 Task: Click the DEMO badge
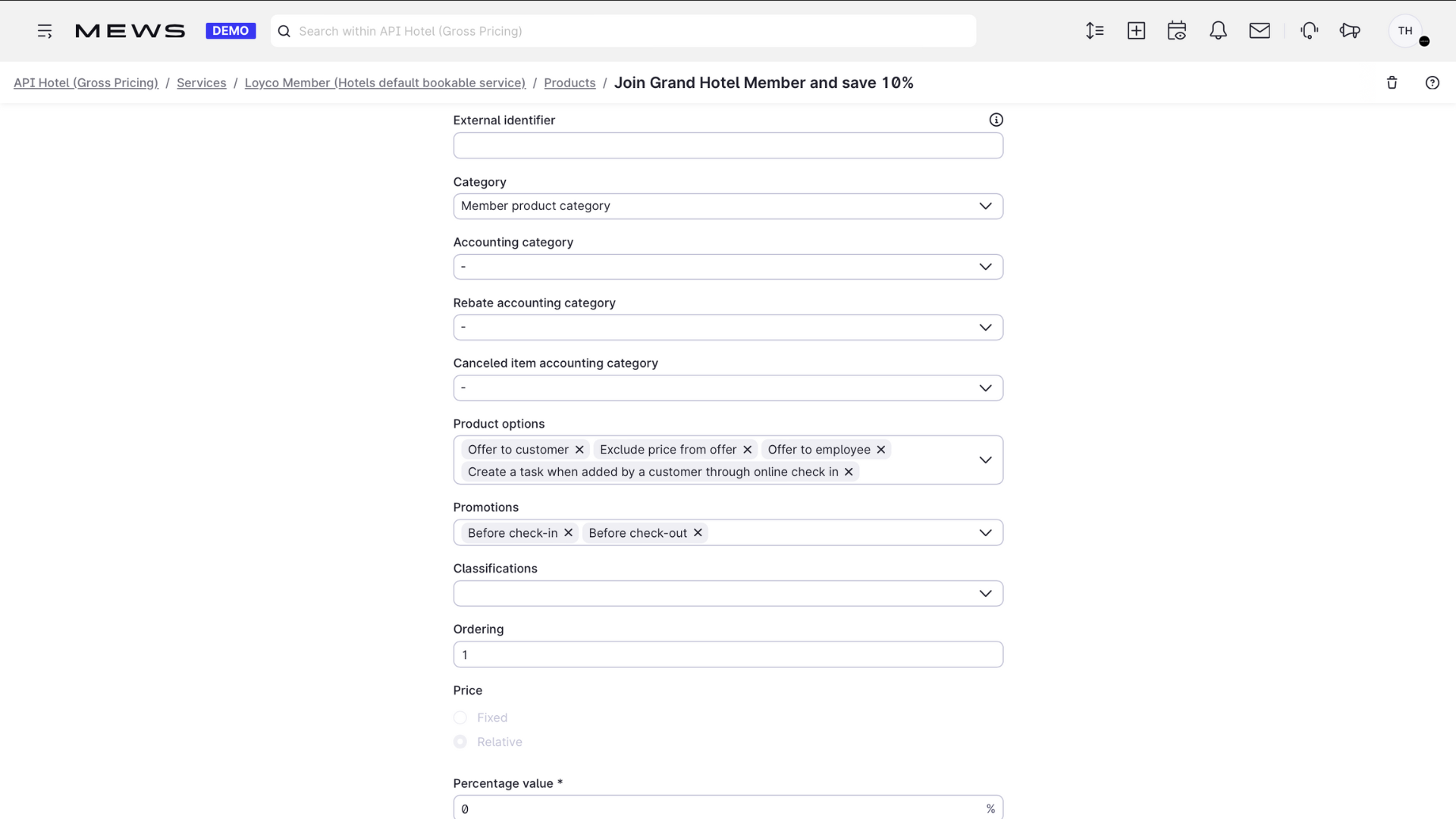pos(231,31)
